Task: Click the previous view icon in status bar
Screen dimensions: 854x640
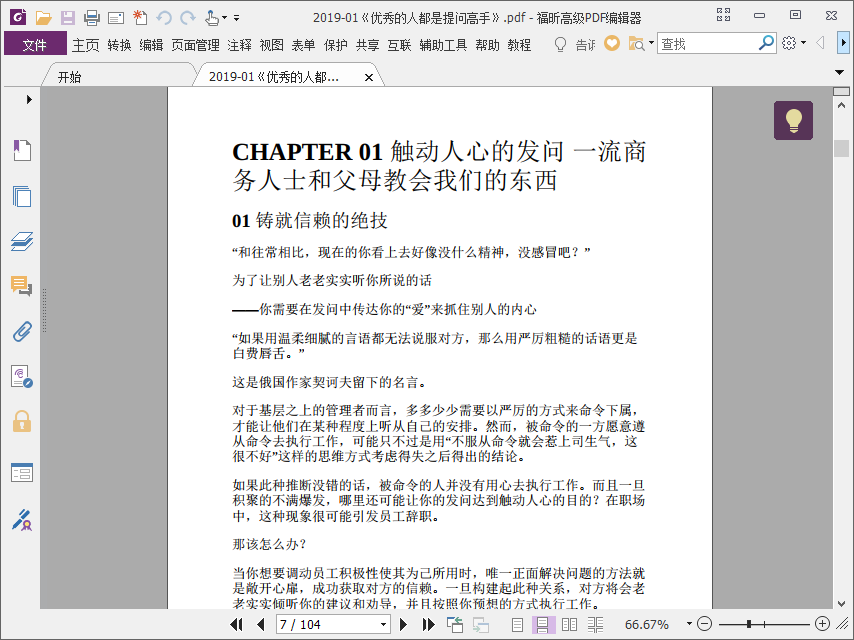Action: pyautogui.click(x=454, y=624)
